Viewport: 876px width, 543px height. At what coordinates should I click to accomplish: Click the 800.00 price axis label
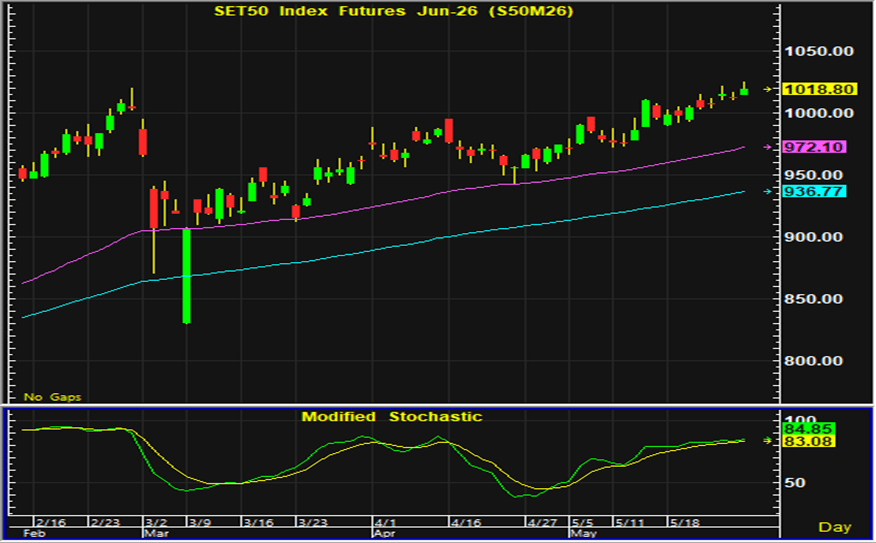point(814,361)
